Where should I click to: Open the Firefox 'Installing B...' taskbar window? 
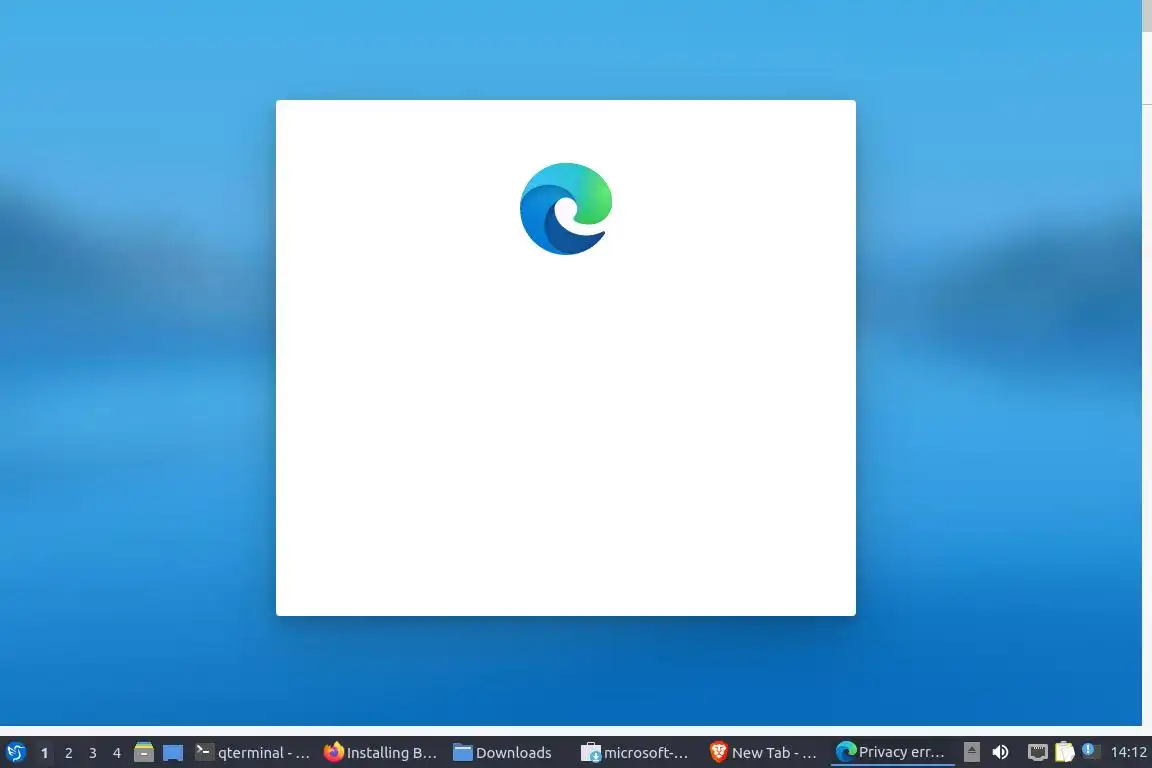pyautogui.click(x=381, y=753)
